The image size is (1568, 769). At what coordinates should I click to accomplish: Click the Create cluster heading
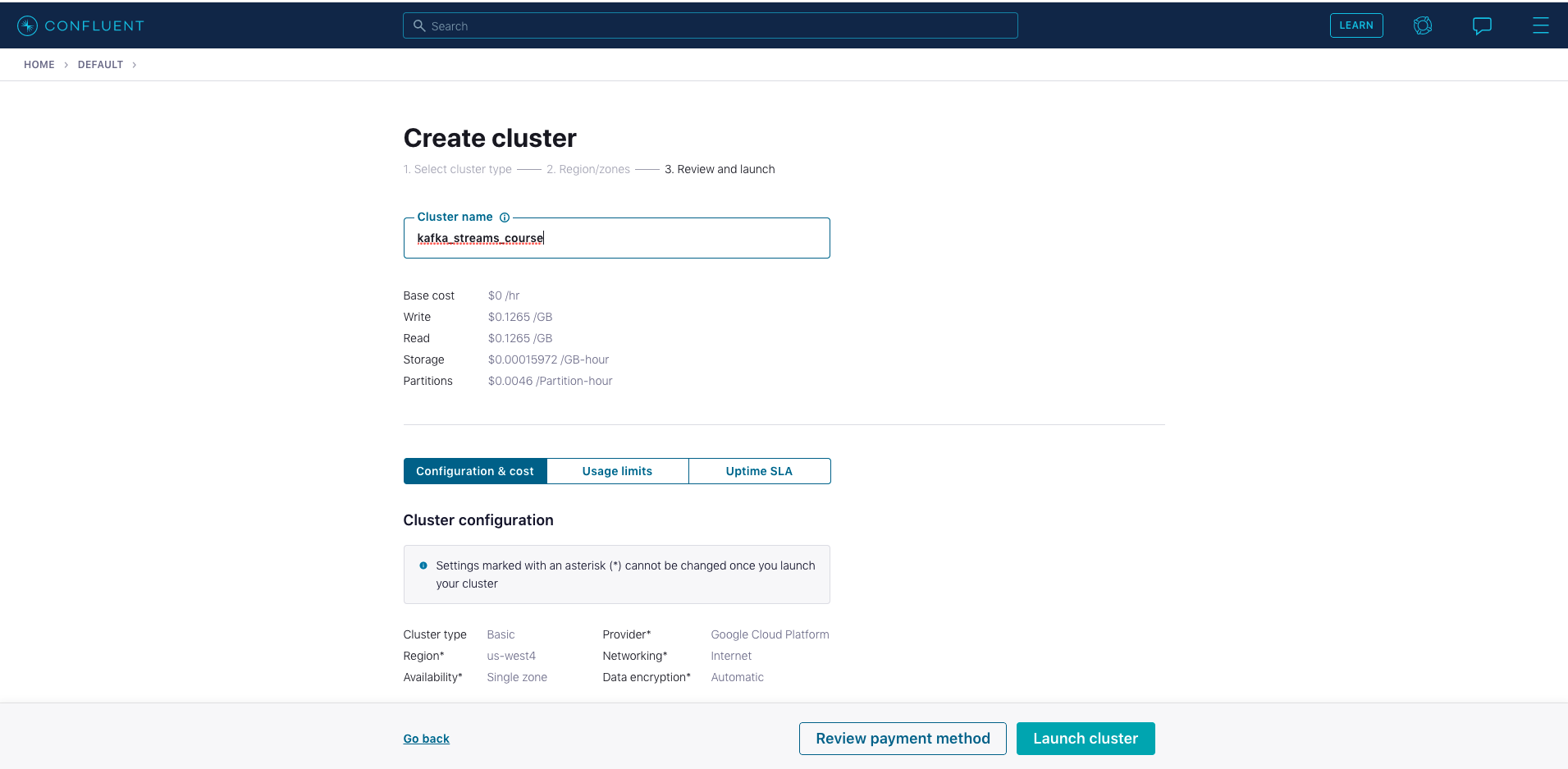[x=490, y=138]
